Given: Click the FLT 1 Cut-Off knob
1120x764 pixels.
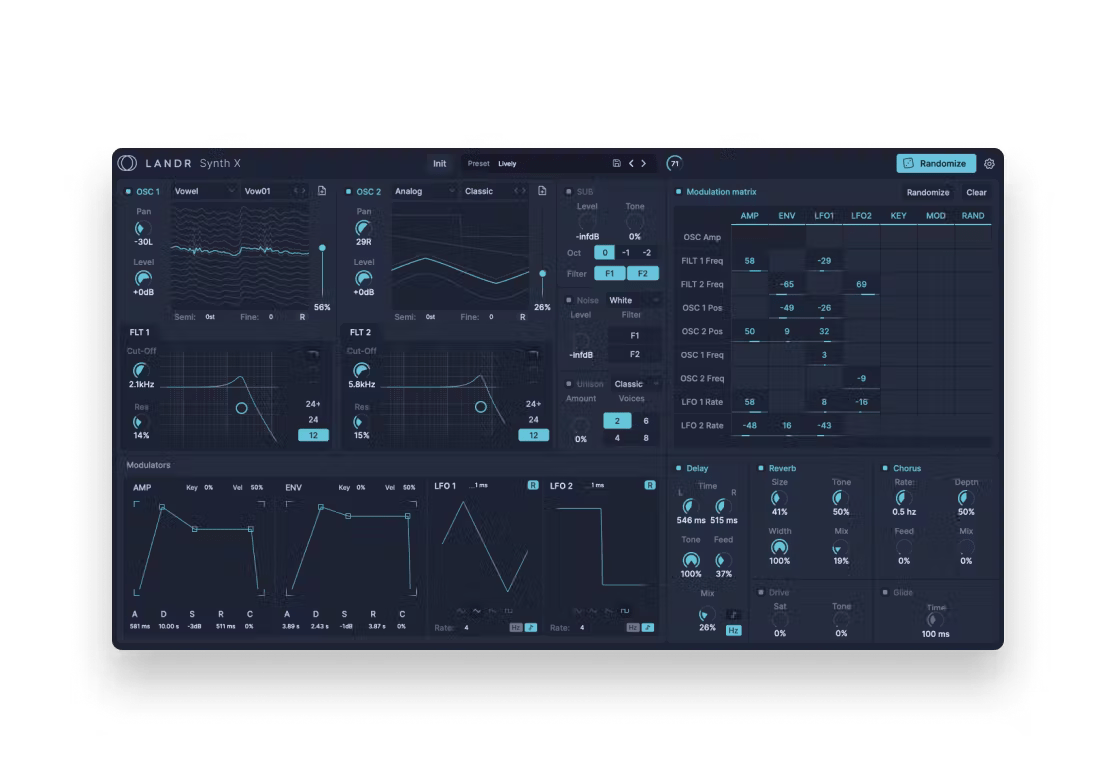Looking at the screenshot, I should tap(141, 370).
